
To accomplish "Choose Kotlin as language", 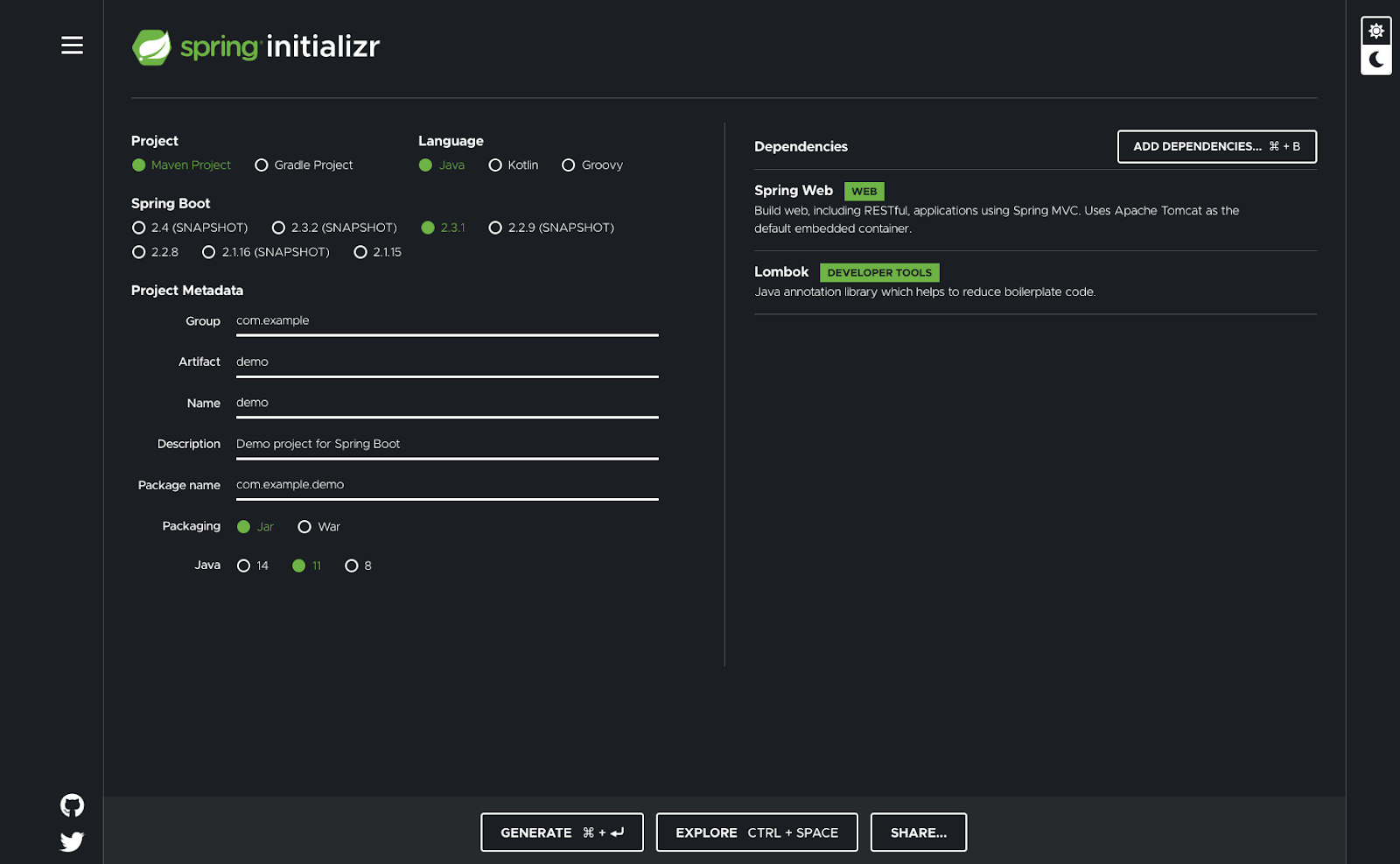I will pyautogui.click(x=514, y=165).
